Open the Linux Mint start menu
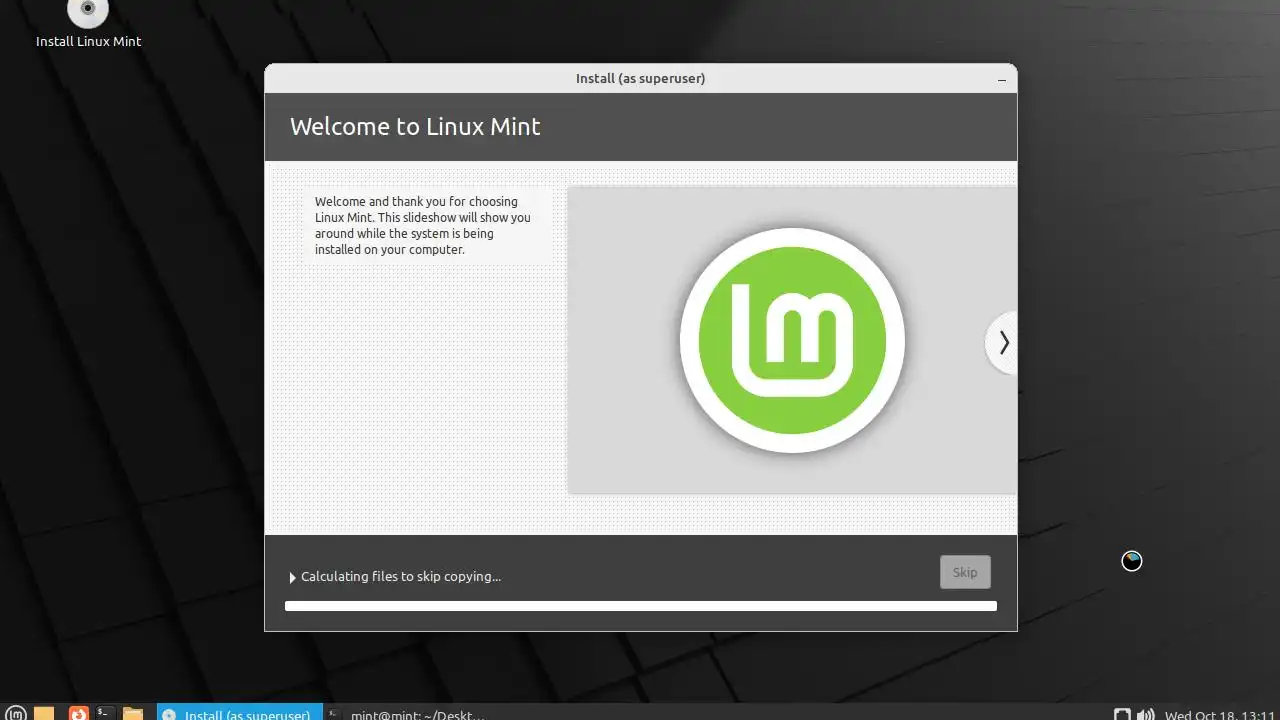The height and width of the screenshot is (720, 1280). pos(16,713)
